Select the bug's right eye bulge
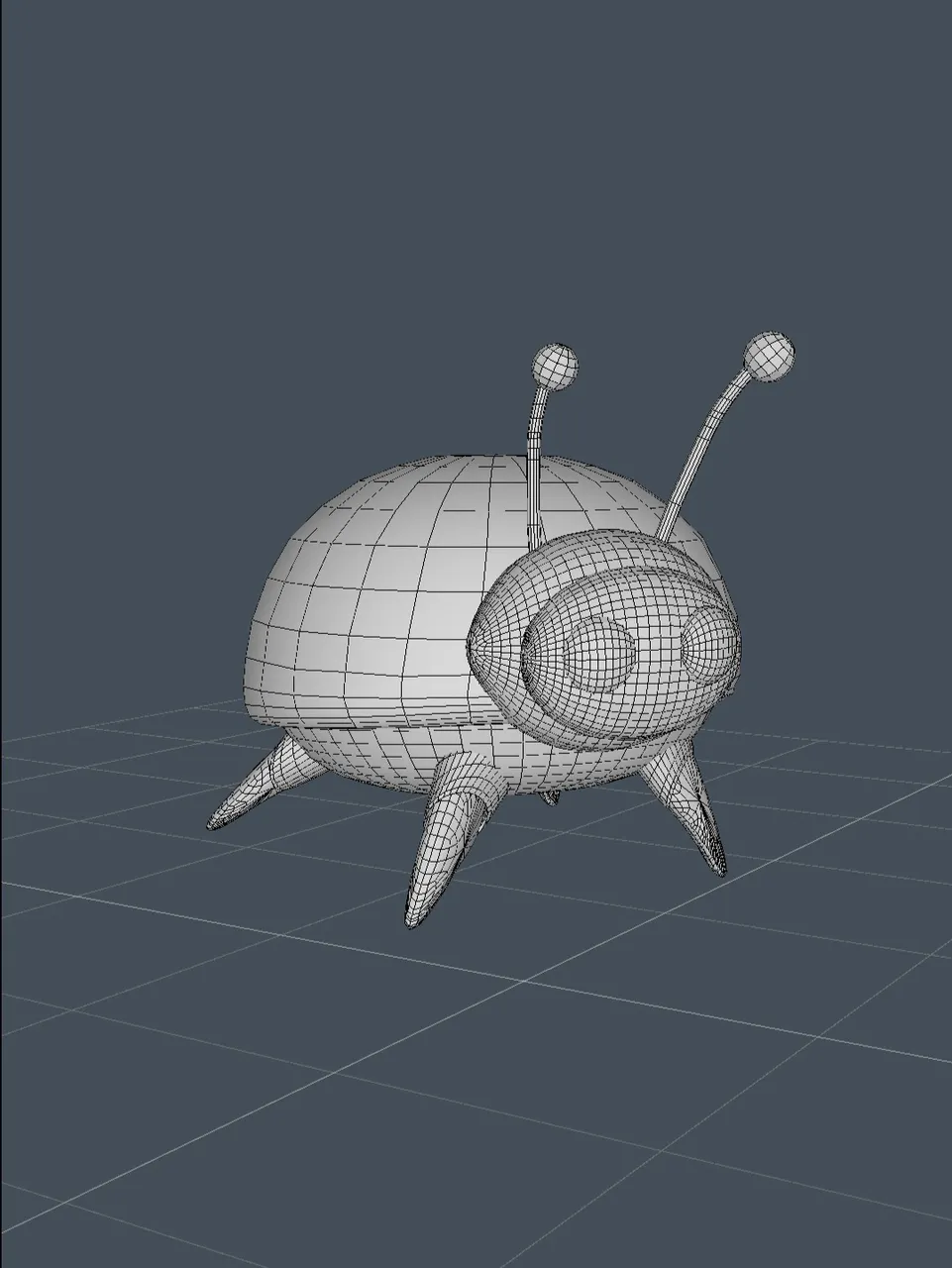Screen dimensions: 952x1268 point(710,643)
